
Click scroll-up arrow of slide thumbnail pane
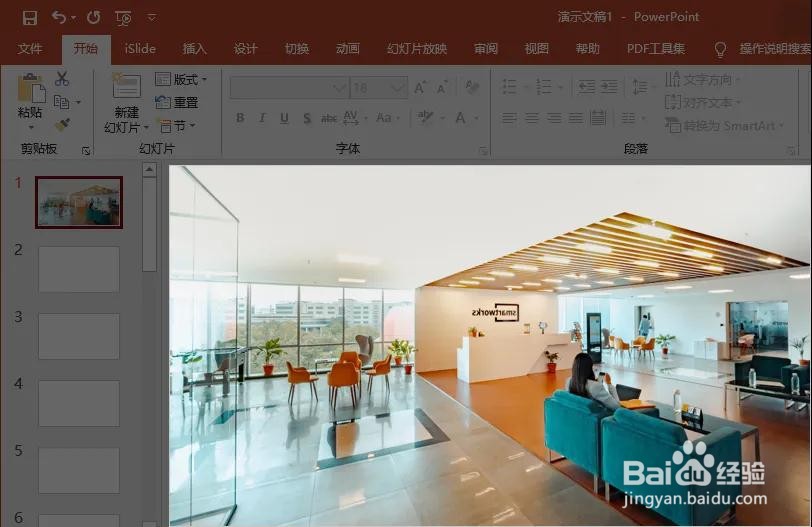tap(149, 170)
